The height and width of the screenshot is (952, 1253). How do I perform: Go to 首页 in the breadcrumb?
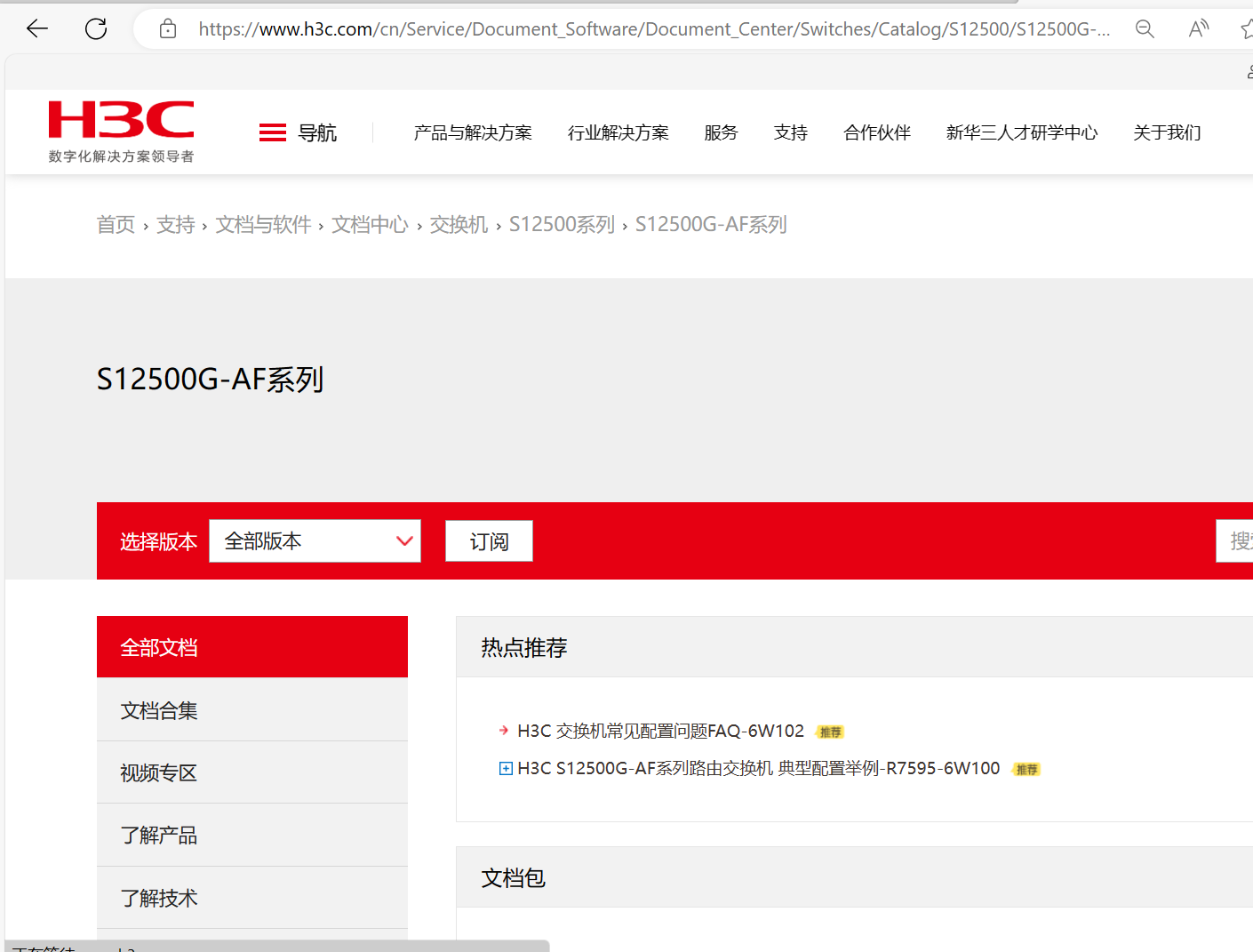pos(116,224)
